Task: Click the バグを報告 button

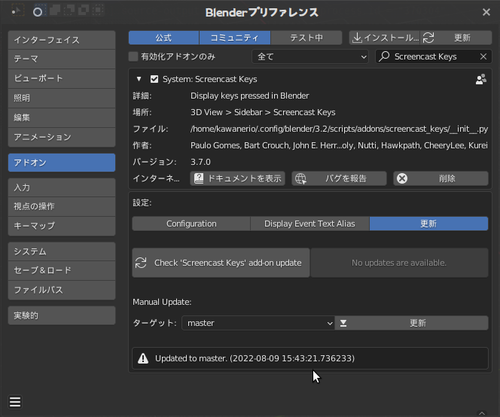Action: click(339, 178)
